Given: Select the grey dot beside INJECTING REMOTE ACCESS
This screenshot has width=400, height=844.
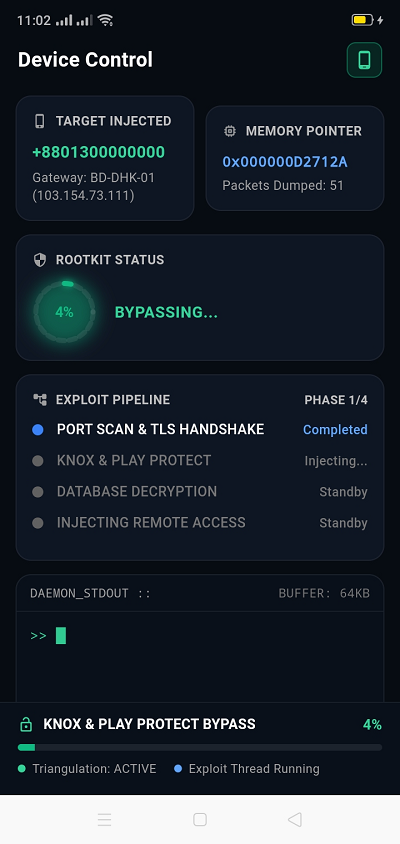Looking at the screenshot, I should pos(38,523).
